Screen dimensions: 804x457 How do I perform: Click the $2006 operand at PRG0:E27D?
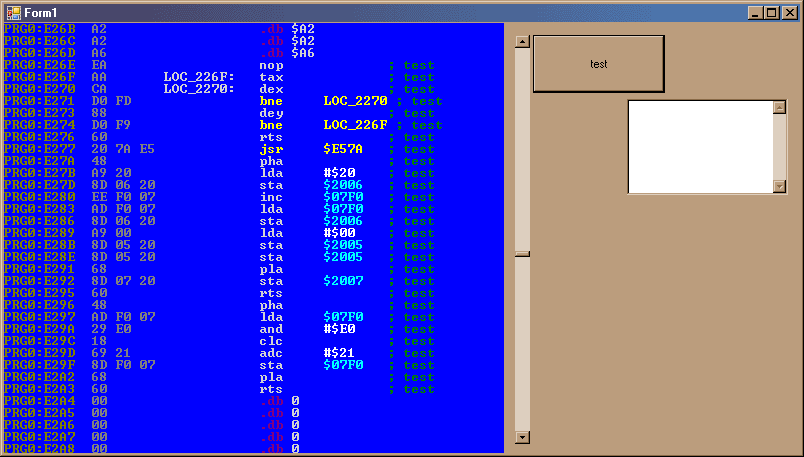[343, 185]
